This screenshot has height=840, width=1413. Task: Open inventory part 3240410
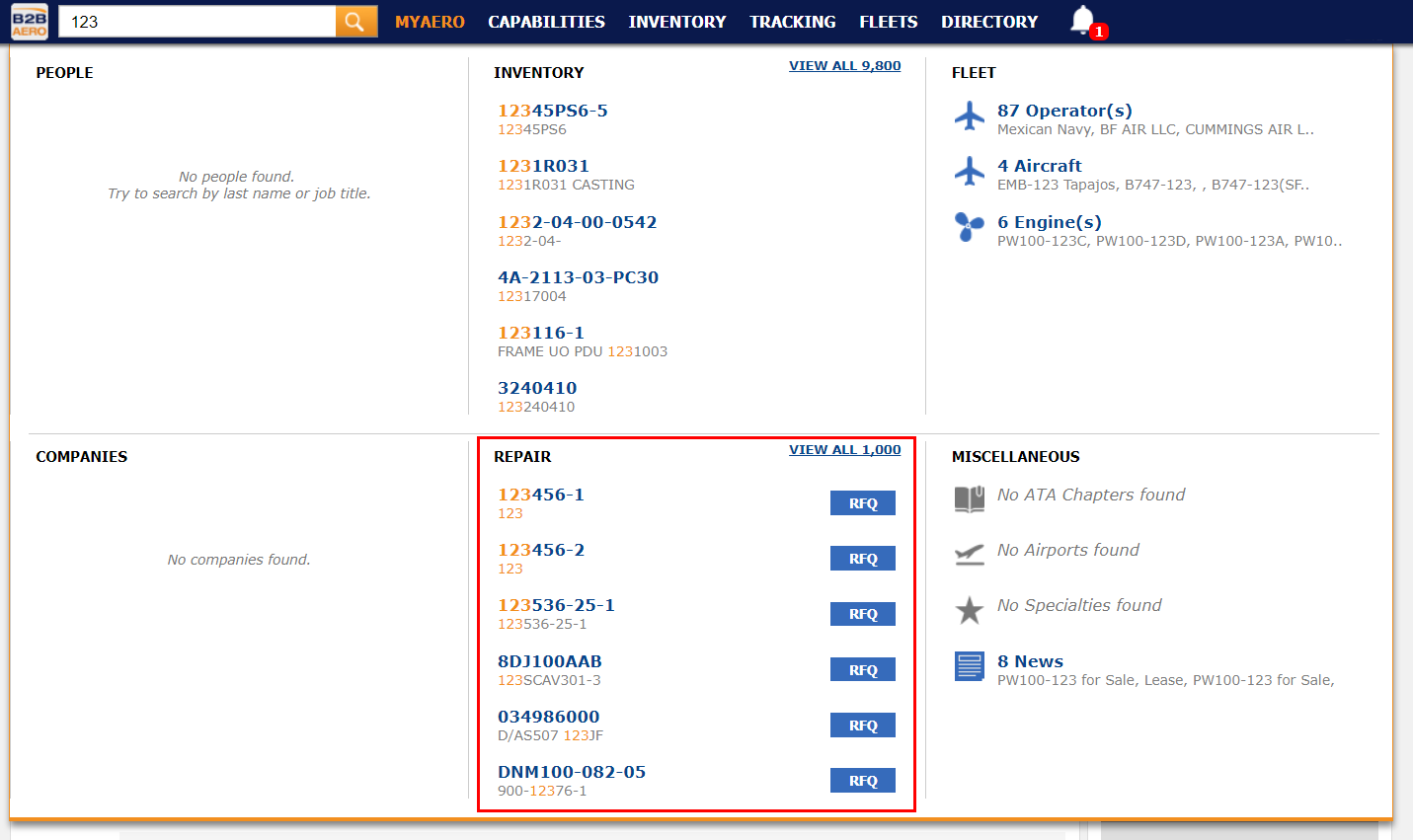[x=537, y=388]
